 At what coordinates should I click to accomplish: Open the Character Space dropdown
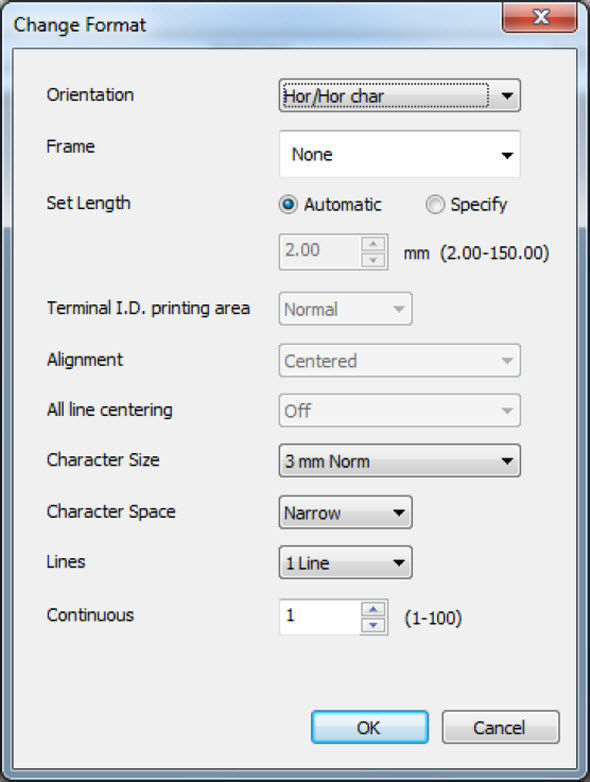(x=346, y=512)
